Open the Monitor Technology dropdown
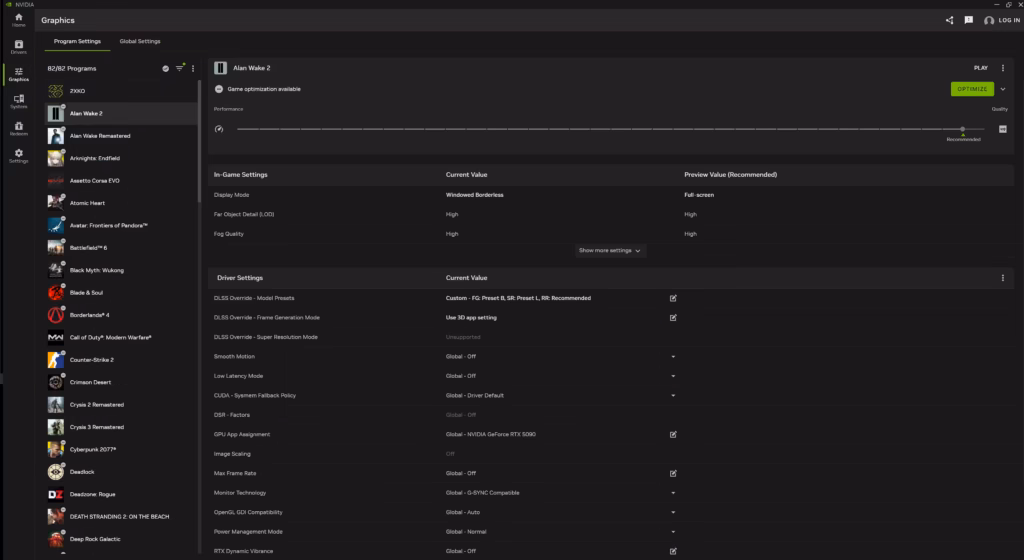Screen dimensions: 1024x560 673,493
